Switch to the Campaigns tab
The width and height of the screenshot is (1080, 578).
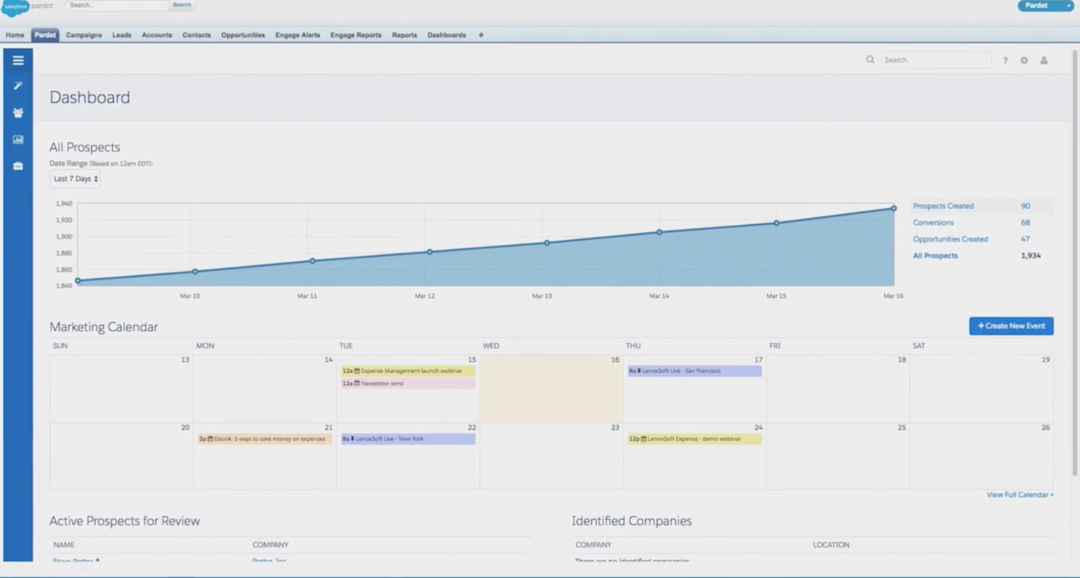[x=84, y=35]
